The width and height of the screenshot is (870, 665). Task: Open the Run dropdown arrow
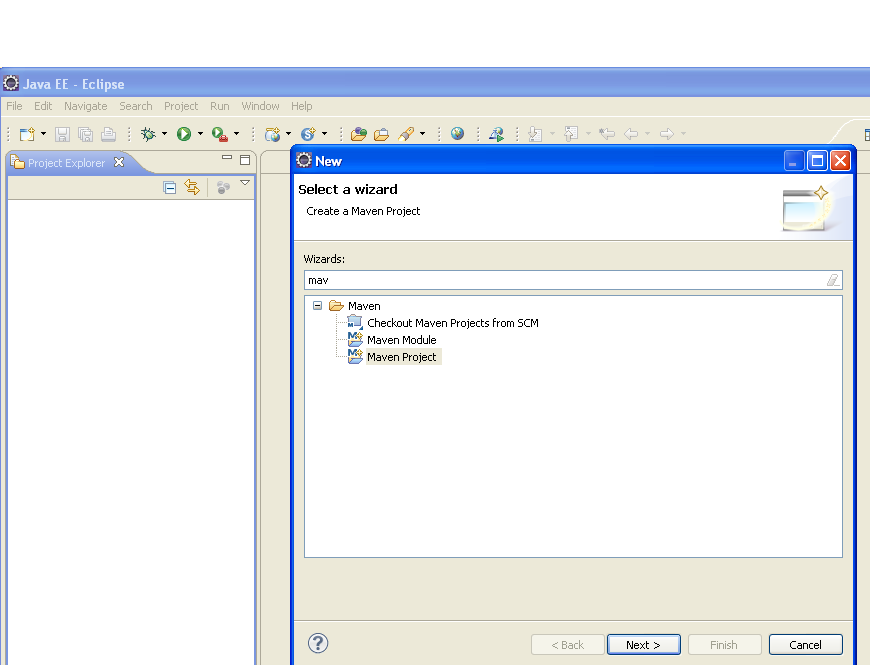click(200, 134)
